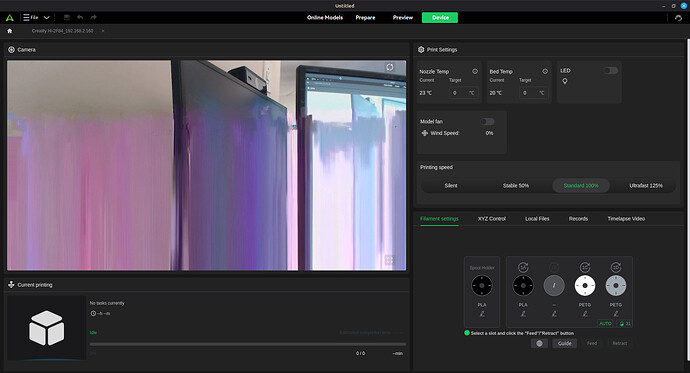Click the Creality Print logo icon

click(9, 18)
